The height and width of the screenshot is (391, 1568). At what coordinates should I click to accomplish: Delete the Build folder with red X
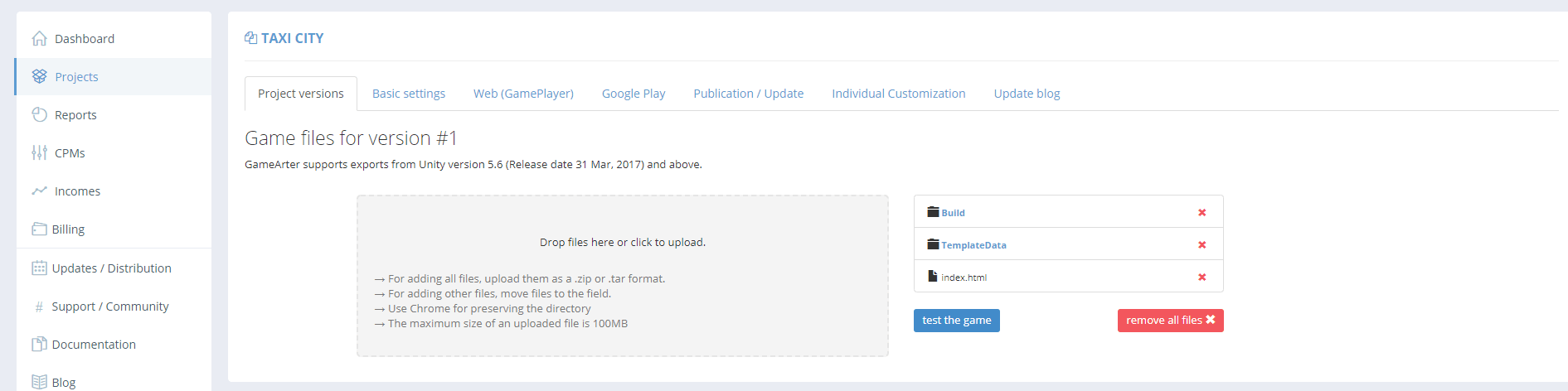[x=1201, y=213]
